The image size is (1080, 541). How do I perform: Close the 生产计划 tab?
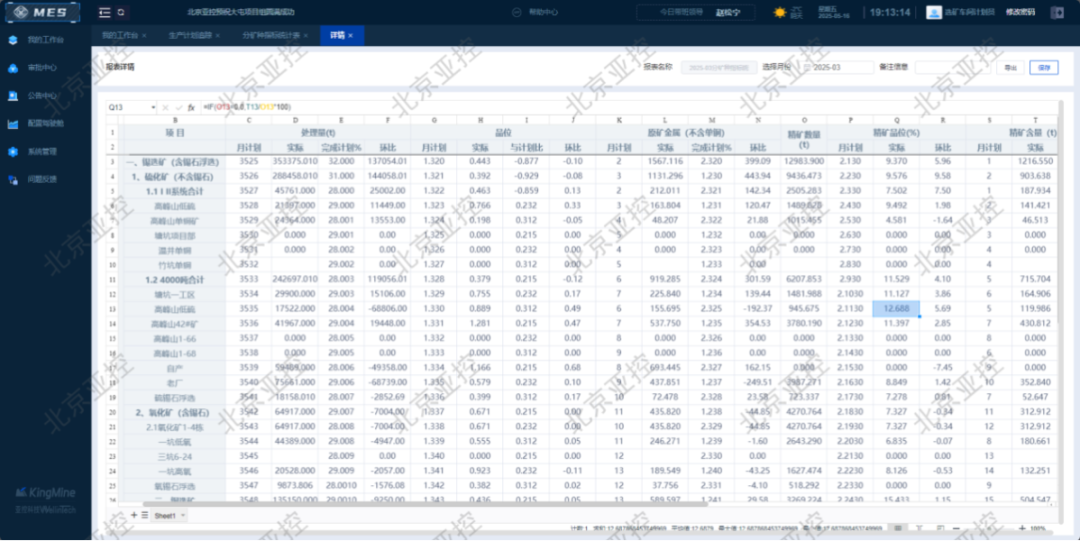(x=218, y=35)
